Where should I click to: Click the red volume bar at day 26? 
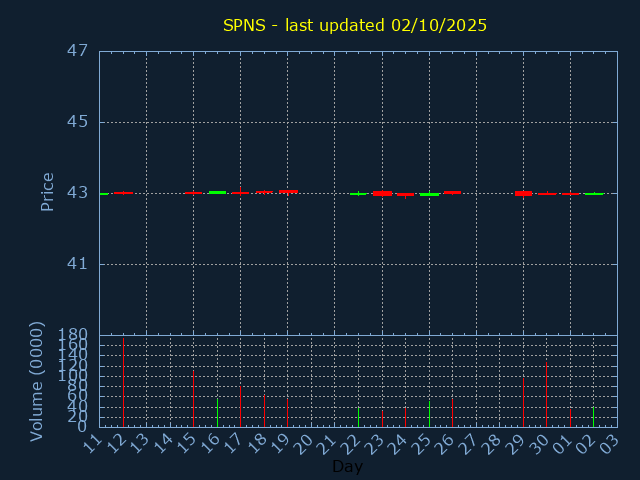click(x=452, y=413)
